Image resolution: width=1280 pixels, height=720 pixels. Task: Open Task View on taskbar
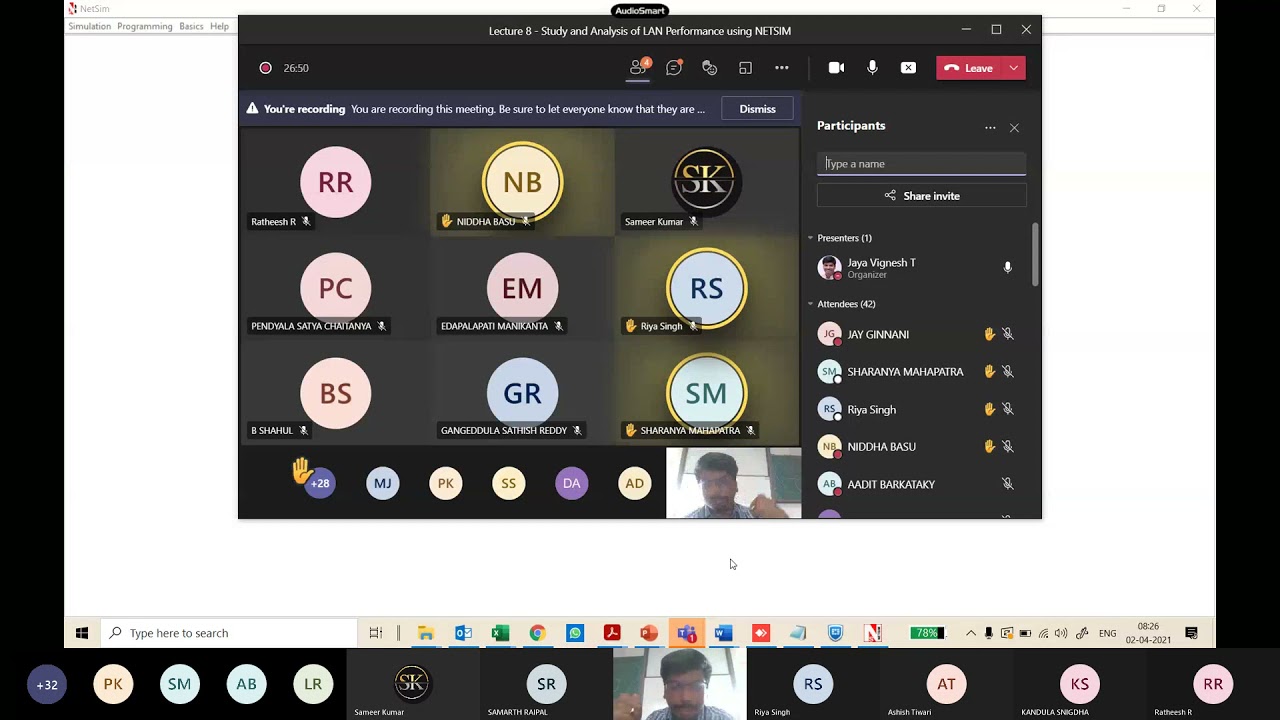[x=376, y=633]
